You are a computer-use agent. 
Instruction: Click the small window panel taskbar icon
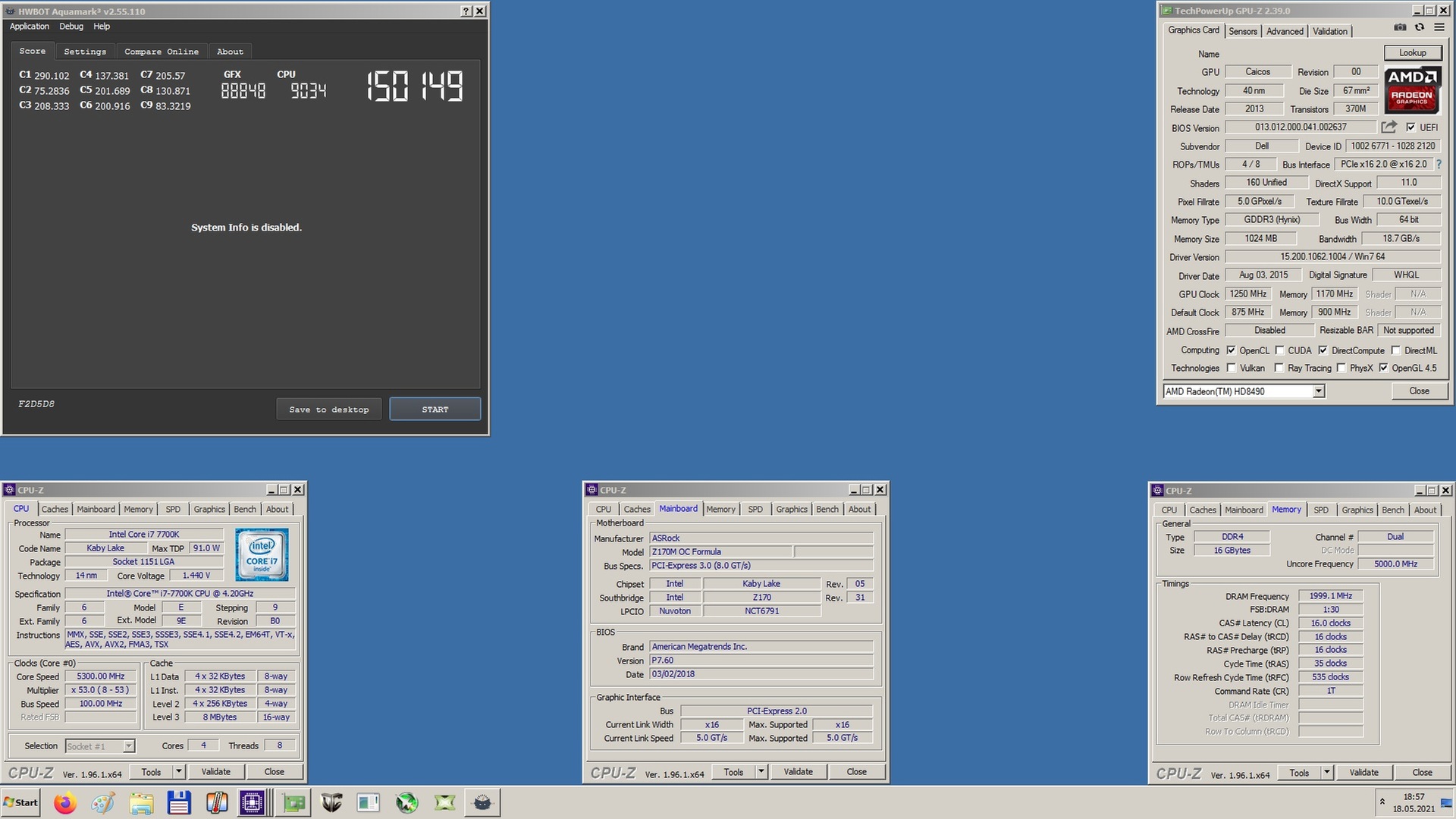[x=369, y=802]
